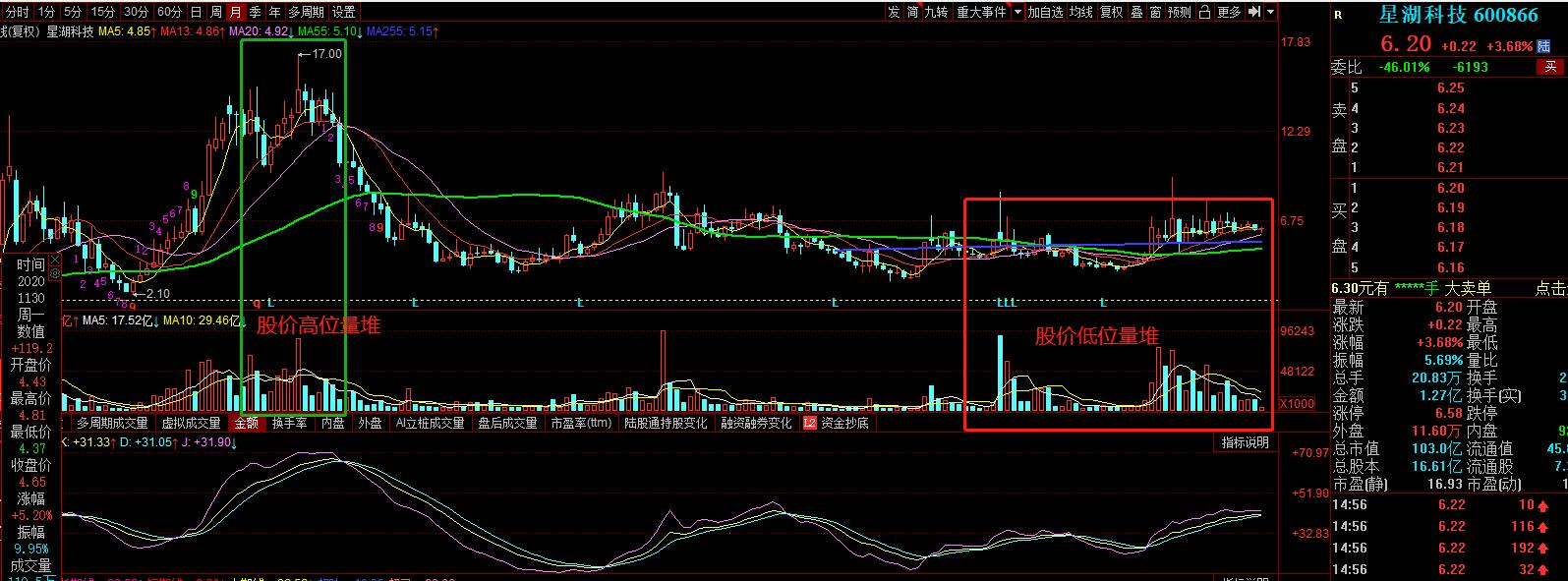Toggle the 复权 price adjustment
This screenshot has width=1568, height=581.
pos(1111,12)
